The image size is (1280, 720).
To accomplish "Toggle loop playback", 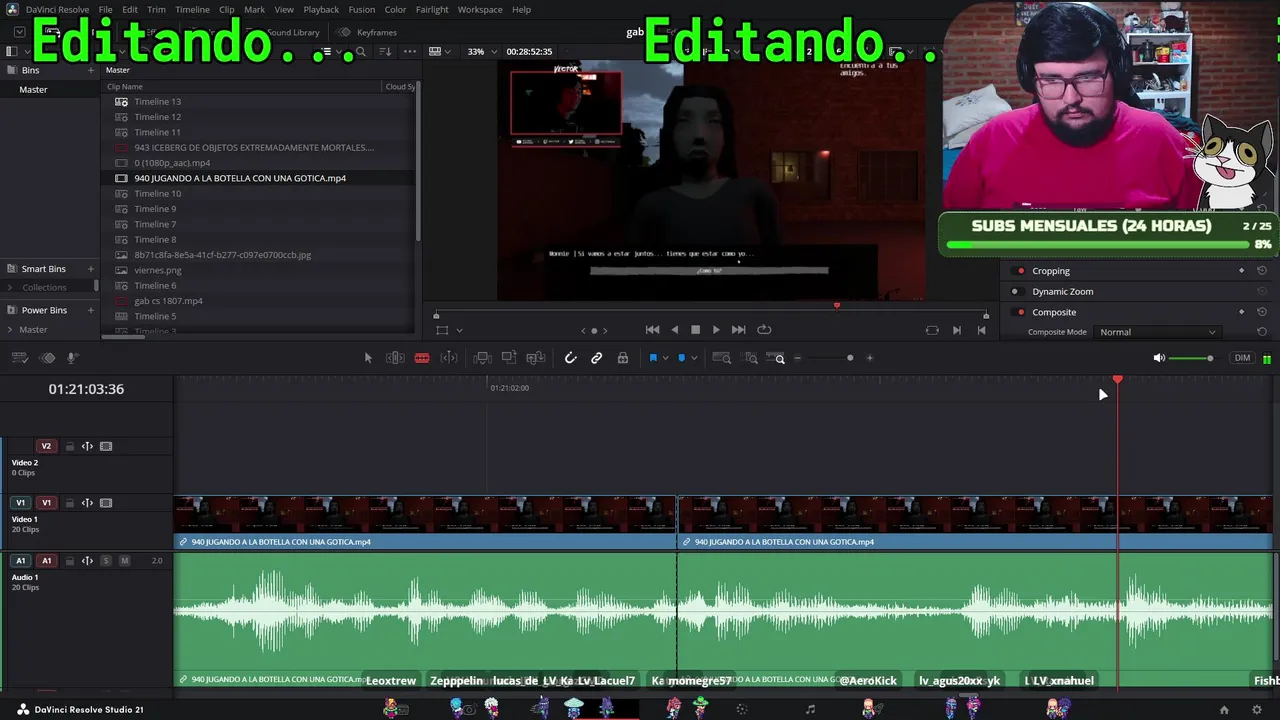I will [x=764, y=330].
